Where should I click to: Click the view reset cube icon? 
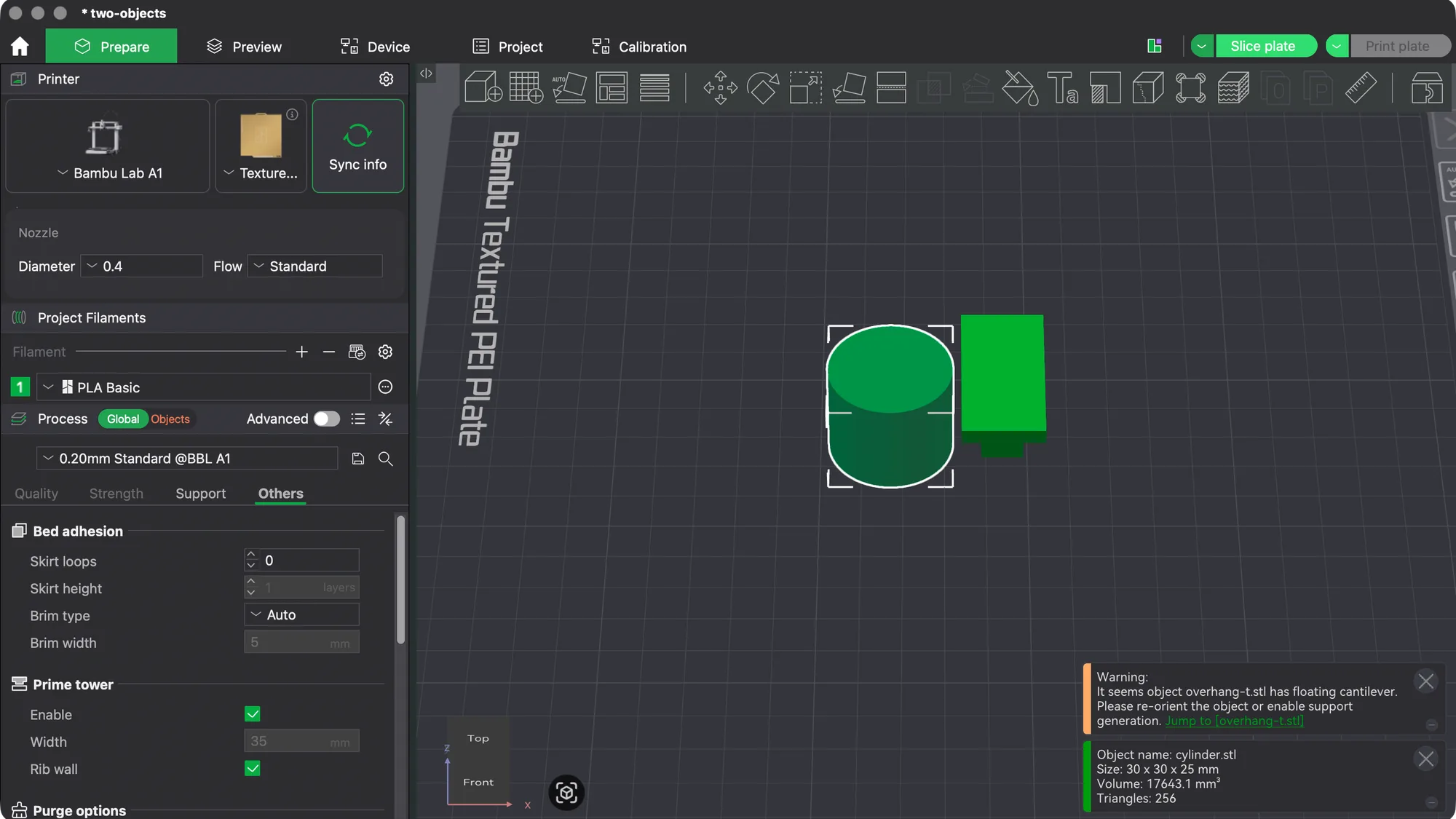pyautogui.click(x=566, y=793)
